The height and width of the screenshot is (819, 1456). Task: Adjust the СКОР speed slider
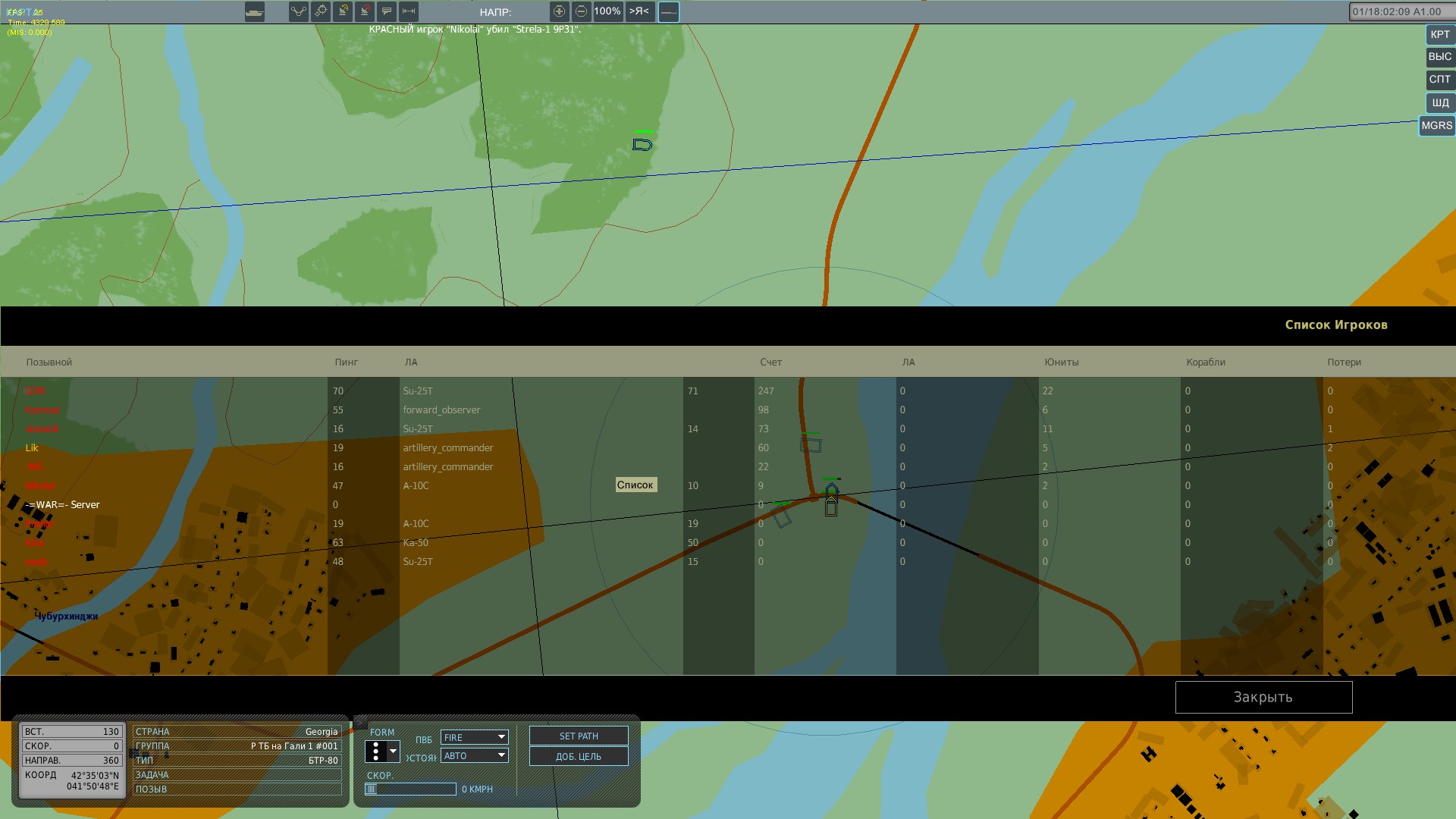pos(410,789)
